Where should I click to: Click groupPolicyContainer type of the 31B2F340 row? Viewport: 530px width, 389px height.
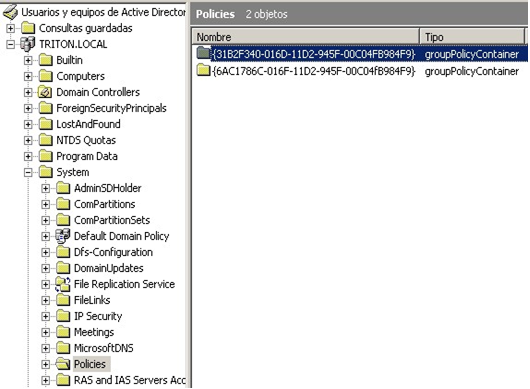[472, 54]
